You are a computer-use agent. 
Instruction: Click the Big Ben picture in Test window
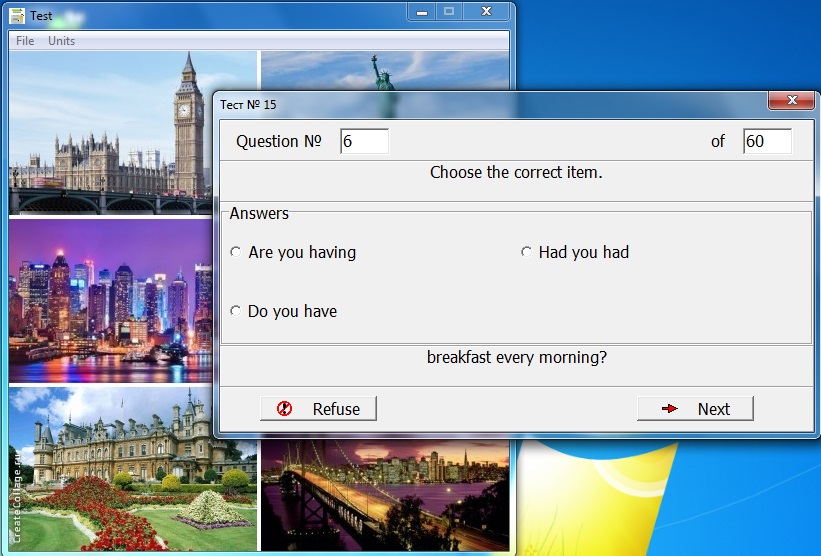[x=111, y=132]
